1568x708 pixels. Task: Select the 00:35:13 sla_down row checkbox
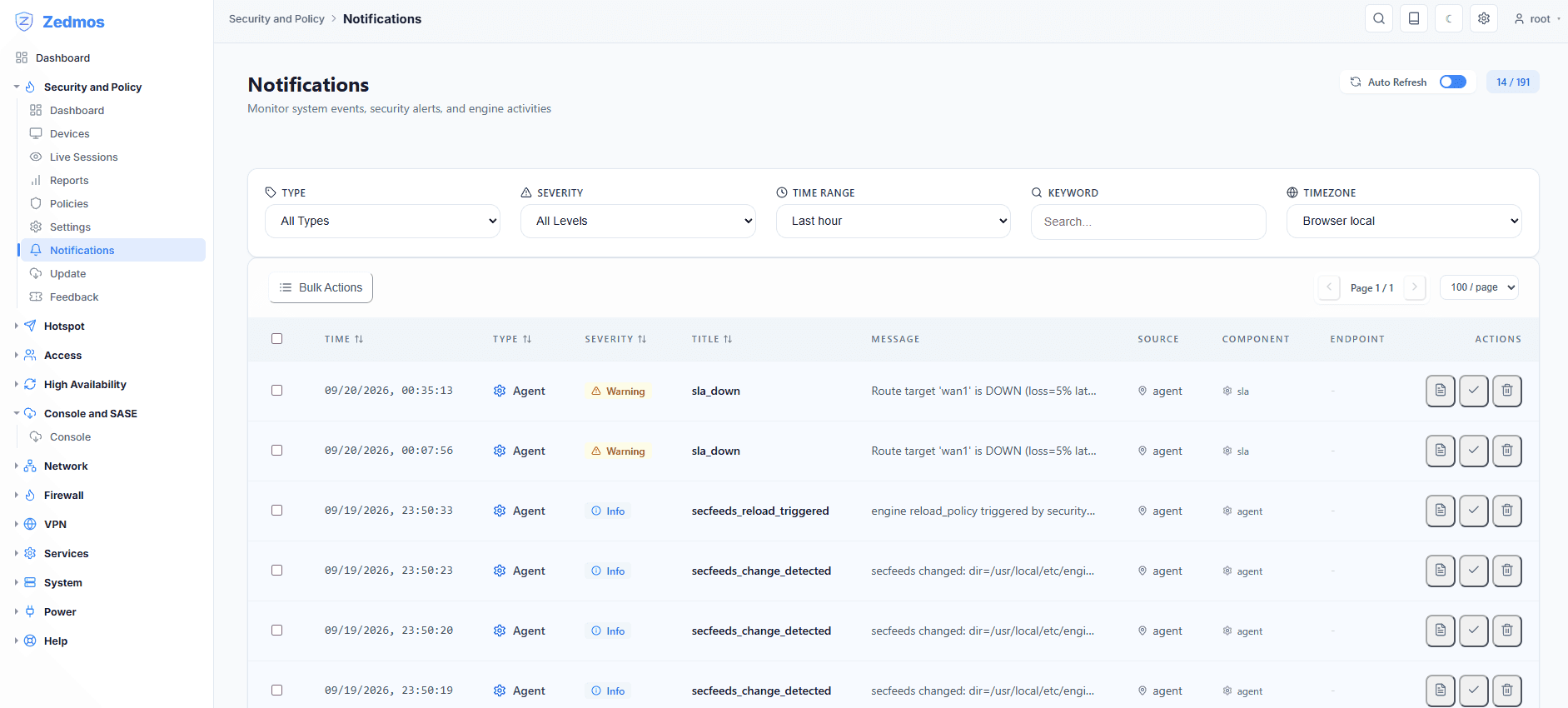tap(277, 391)
